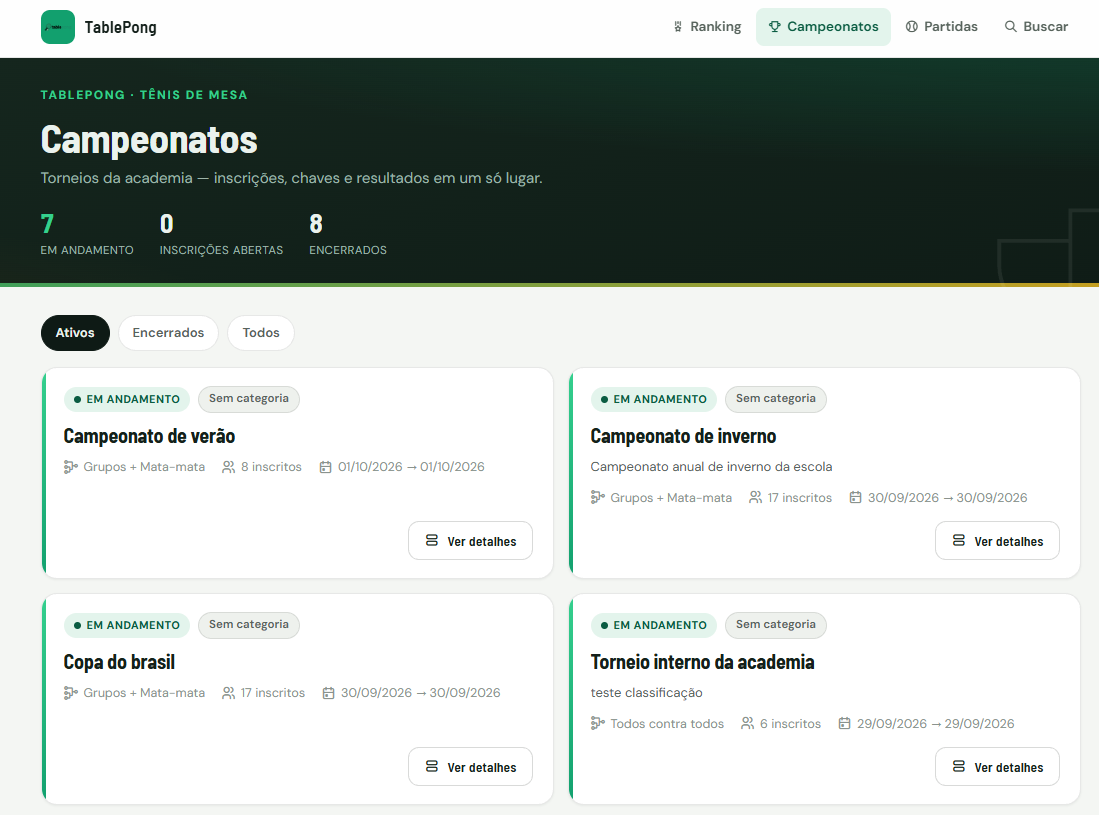The width and height of the screenshot is (1099, 815).
Task: Show Todos championships tab
Action: 261,333
